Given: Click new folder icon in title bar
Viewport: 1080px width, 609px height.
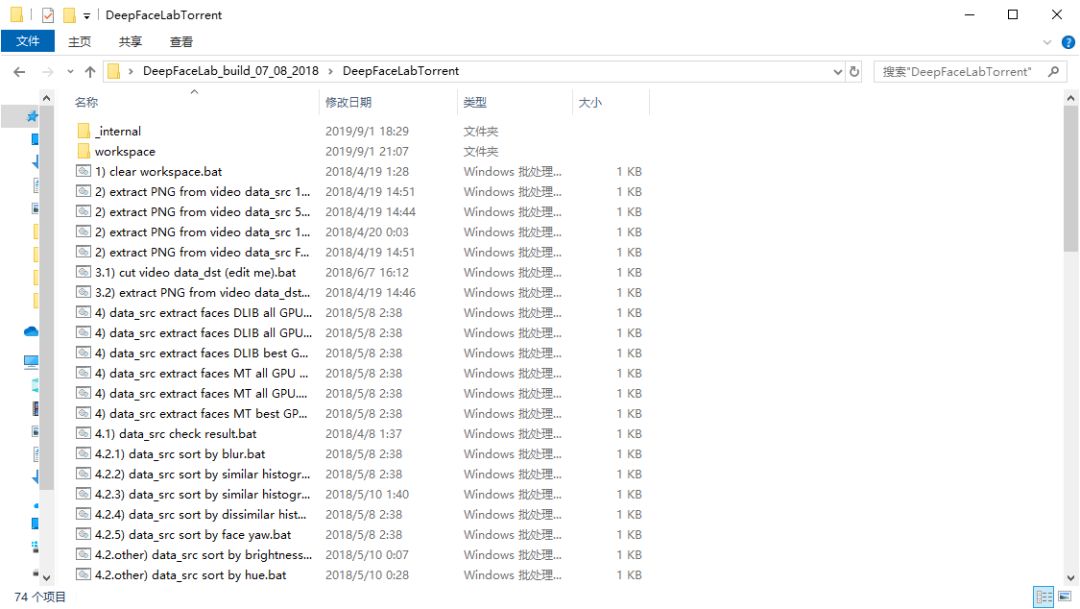Looking at the screenshot, I should click(x=69, y=14).
